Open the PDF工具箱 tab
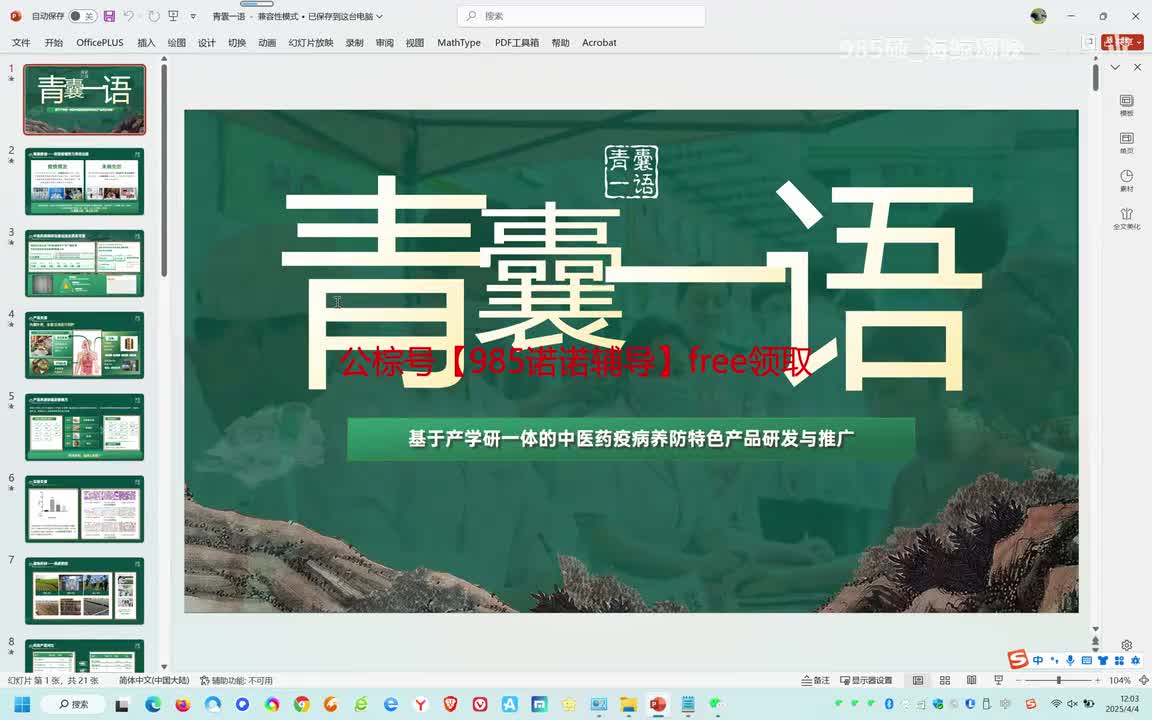This screenshot has width=1152, height=720. 516,43
